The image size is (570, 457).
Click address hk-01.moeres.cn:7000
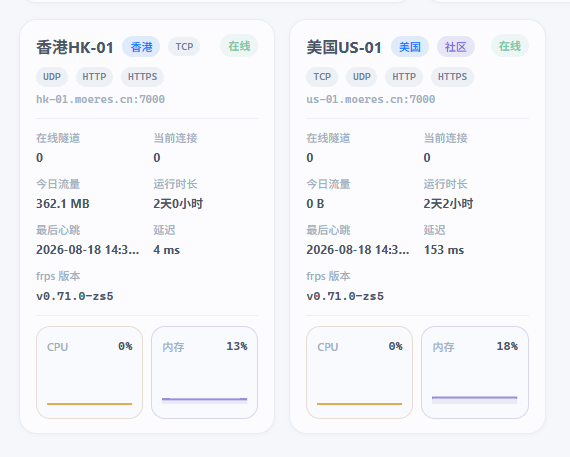click(x=100, y=99)
